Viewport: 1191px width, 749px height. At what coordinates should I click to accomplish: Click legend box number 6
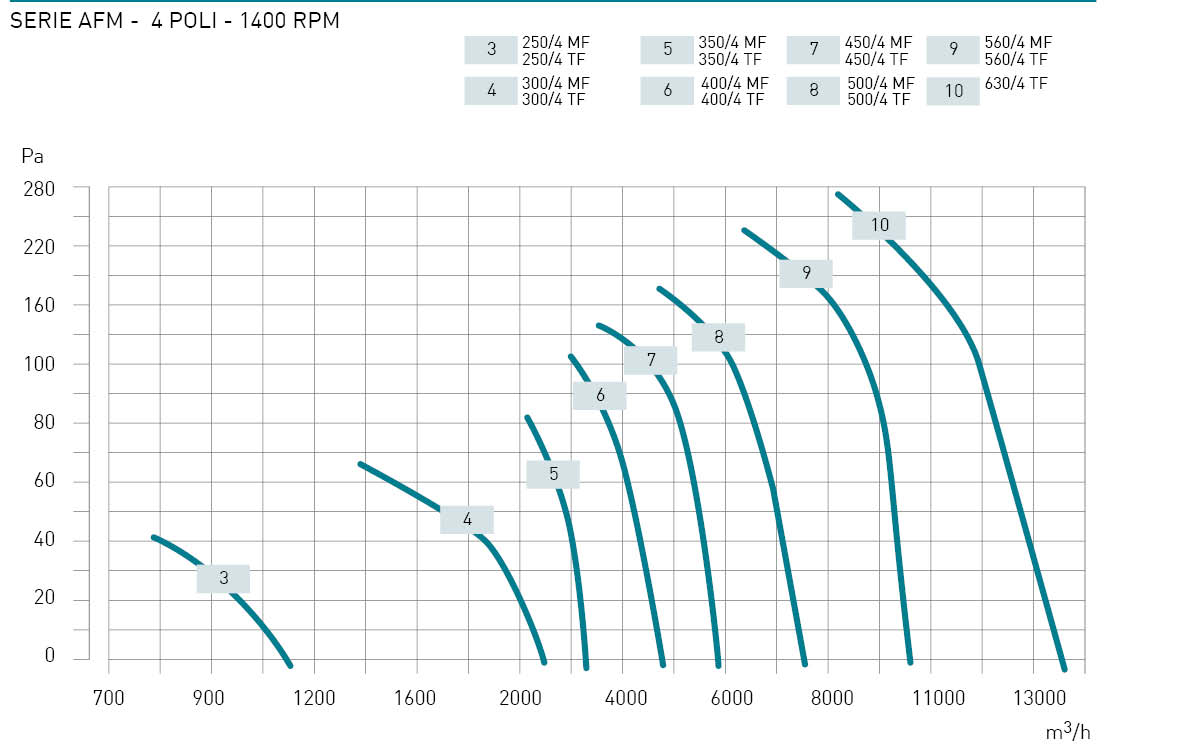point(667,91)
